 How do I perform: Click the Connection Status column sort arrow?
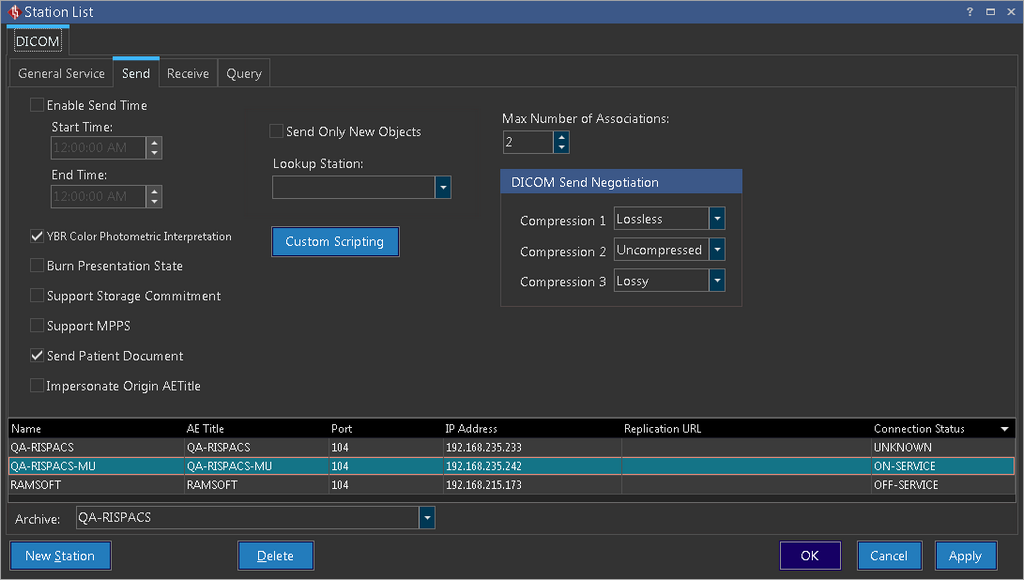[x=1004, y=429]
